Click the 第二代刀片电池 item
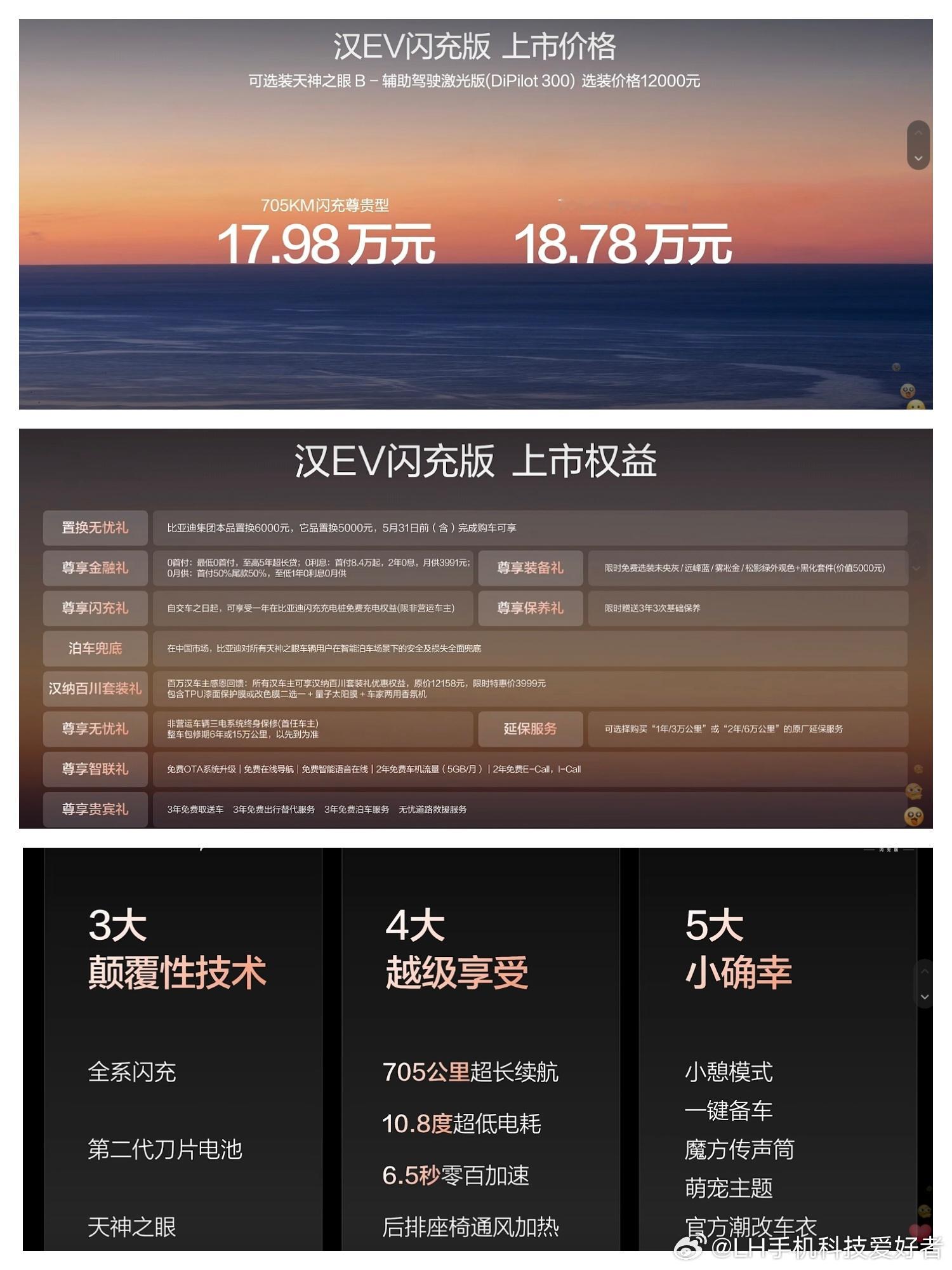Screen dimensions: 952x1270 [x=165, y=1149]
